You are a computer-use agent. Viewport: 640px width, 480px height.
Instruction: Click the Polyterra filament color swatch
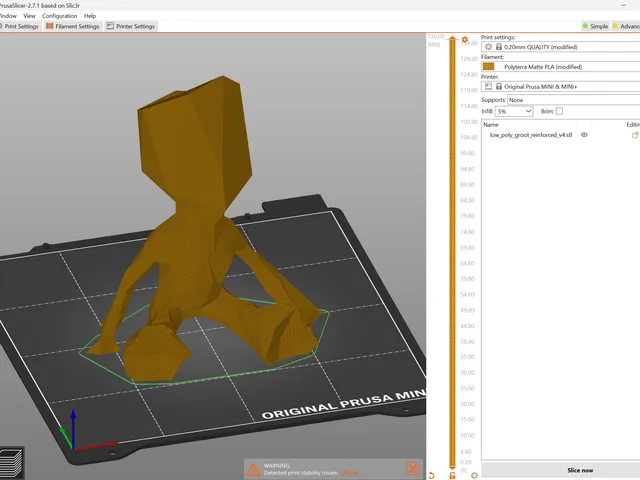tap(489, 67)
